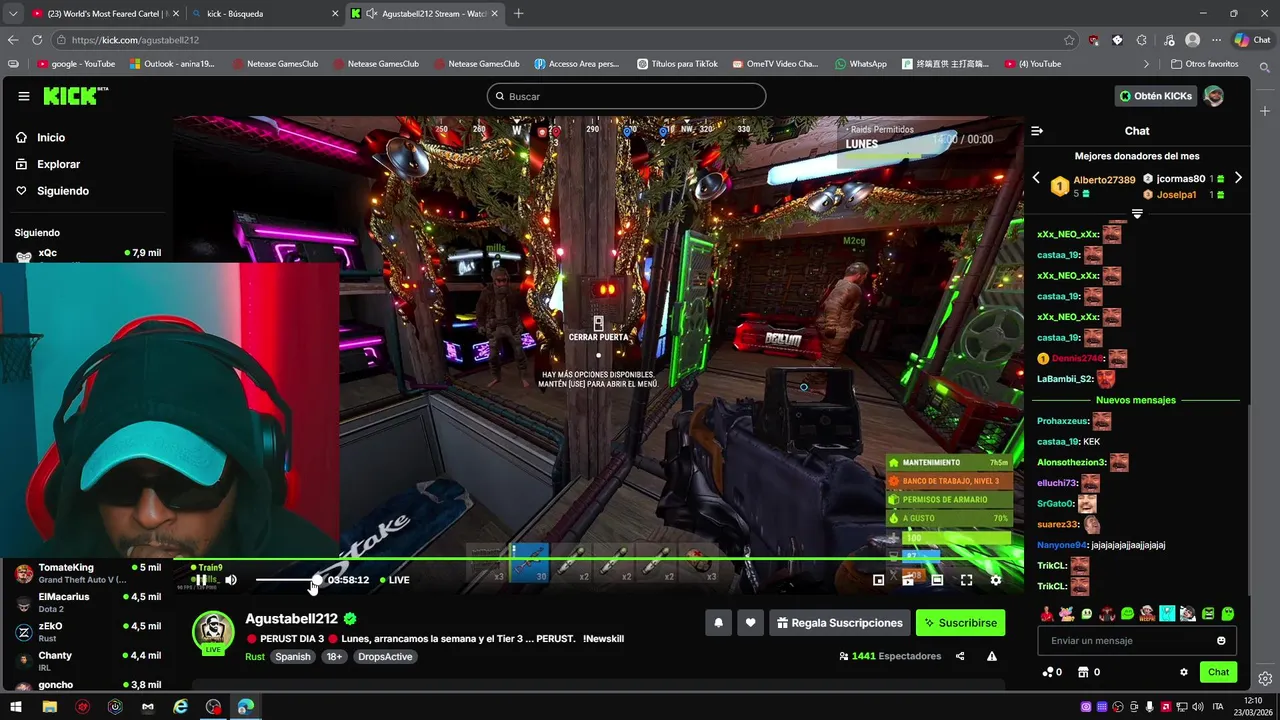Open the Kick hamburger sidebar menu
The width and height of the screenshot is (1280, 720).
[24, 96]
